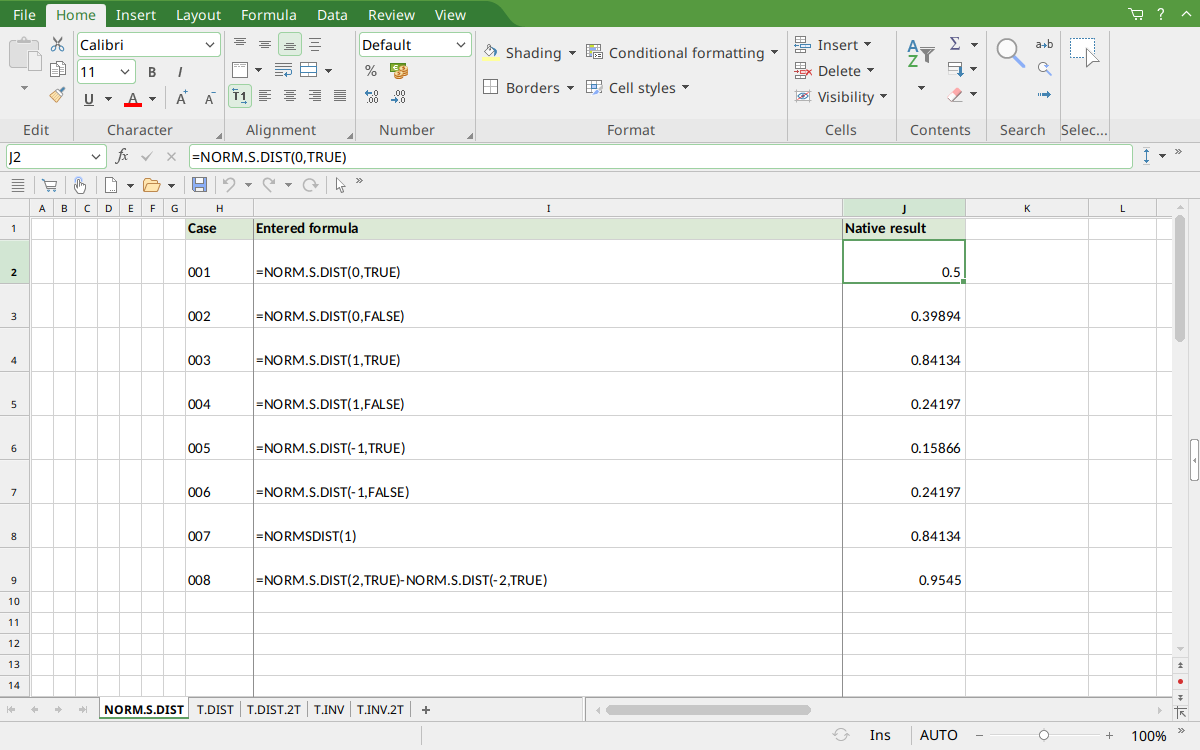Viewport: 1200px width, 750px height.
Task: Decrease font size with A- icon
Action: tap(210, 98)
